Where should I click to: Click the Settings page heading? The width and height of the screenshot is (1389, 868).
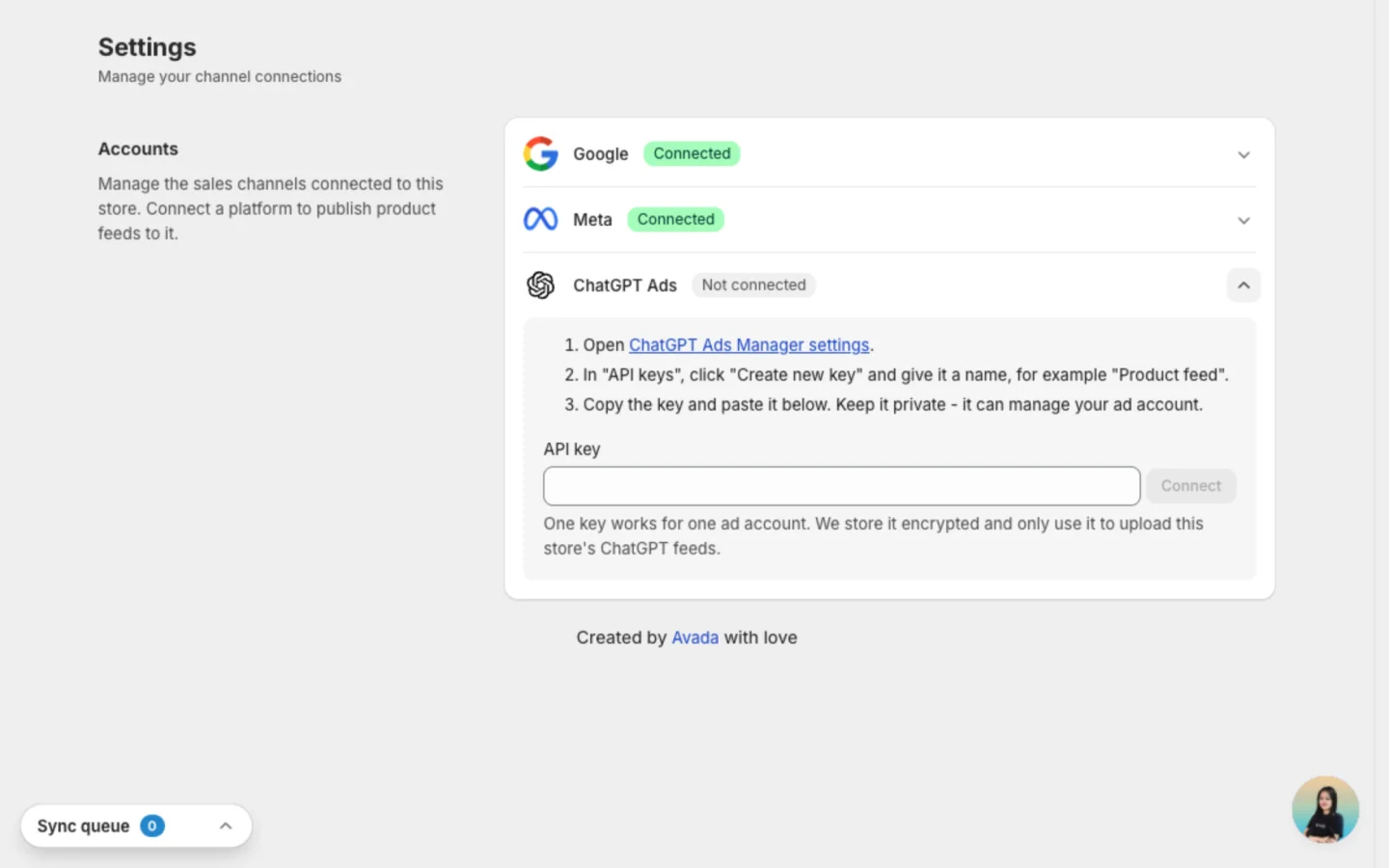point(147,47)
